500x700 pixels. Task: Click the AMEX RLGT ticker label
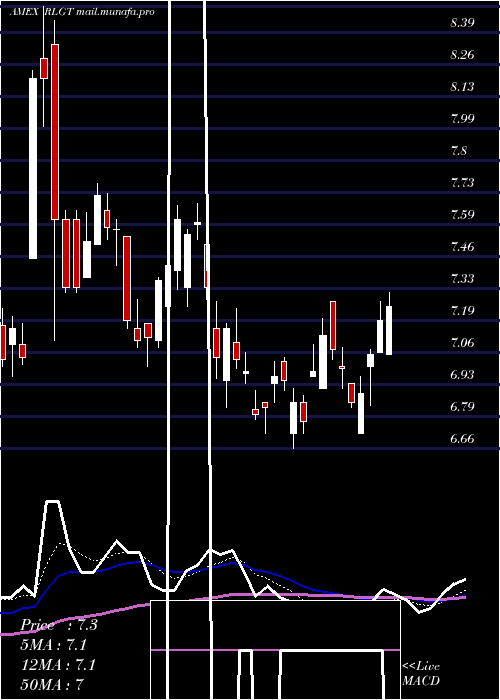42,12
